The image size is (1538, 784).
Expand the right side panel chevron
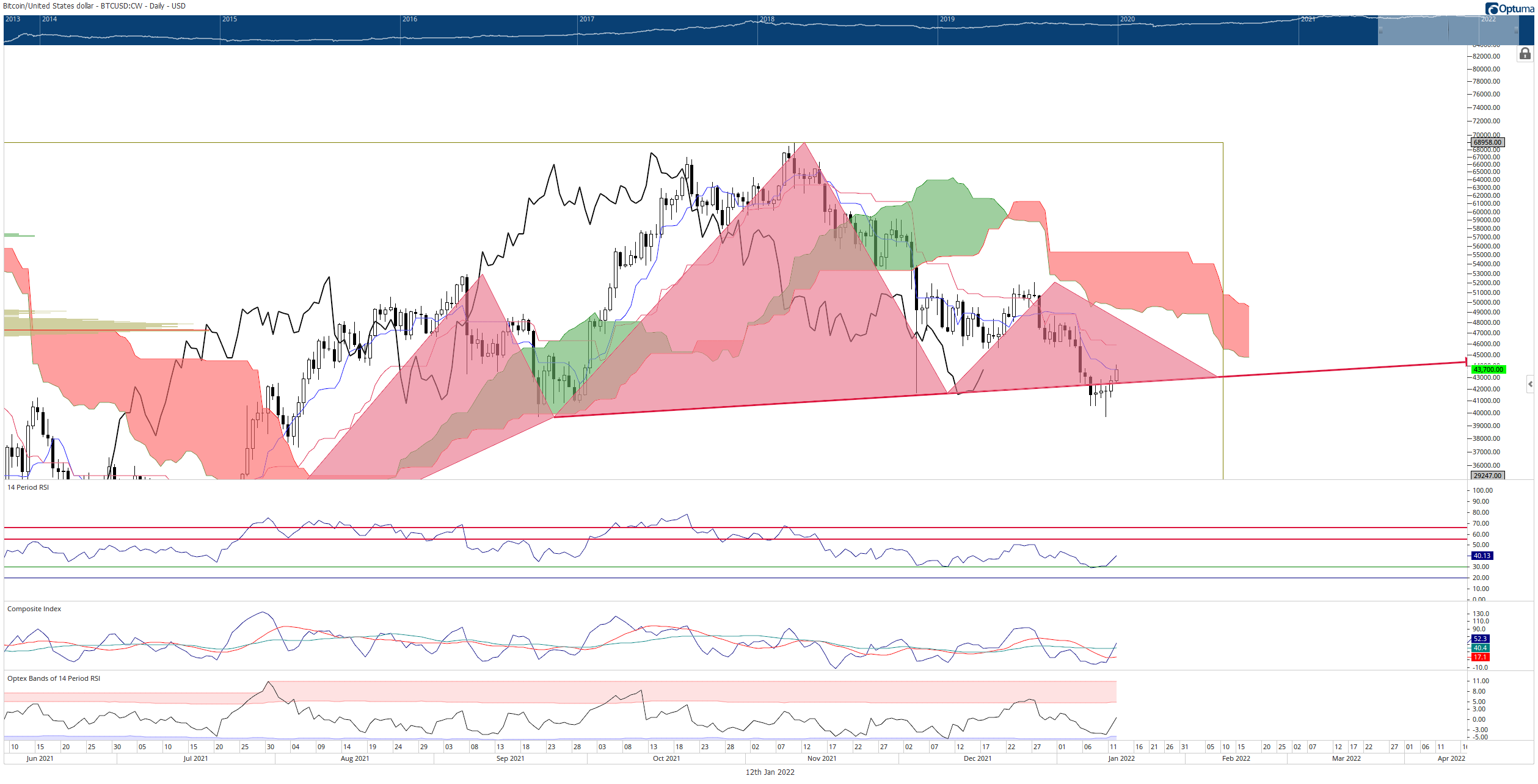pos(1530,384)
